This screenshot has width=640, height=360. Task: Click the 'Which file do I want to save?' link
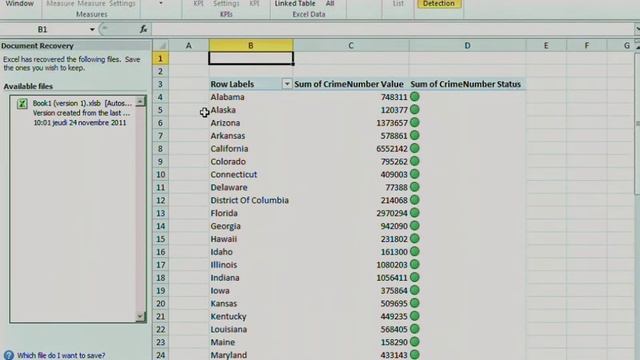coord(61,356)
